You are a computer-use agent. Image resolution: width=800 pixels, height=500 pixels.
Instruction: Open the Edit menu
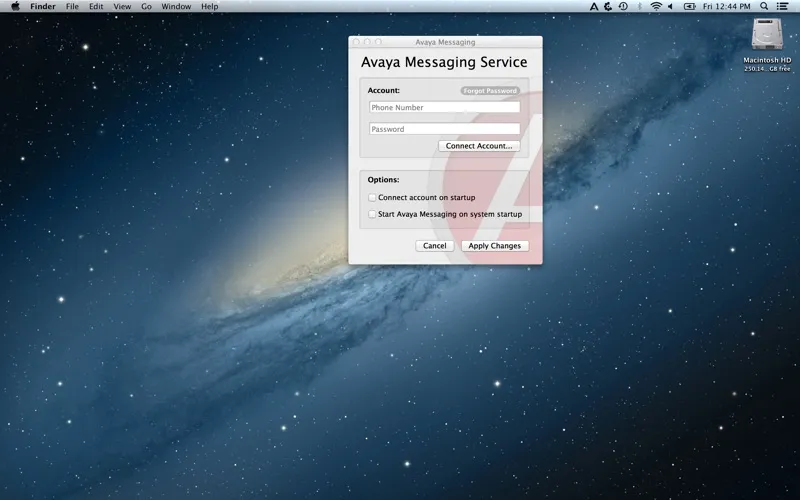(96, 6)
